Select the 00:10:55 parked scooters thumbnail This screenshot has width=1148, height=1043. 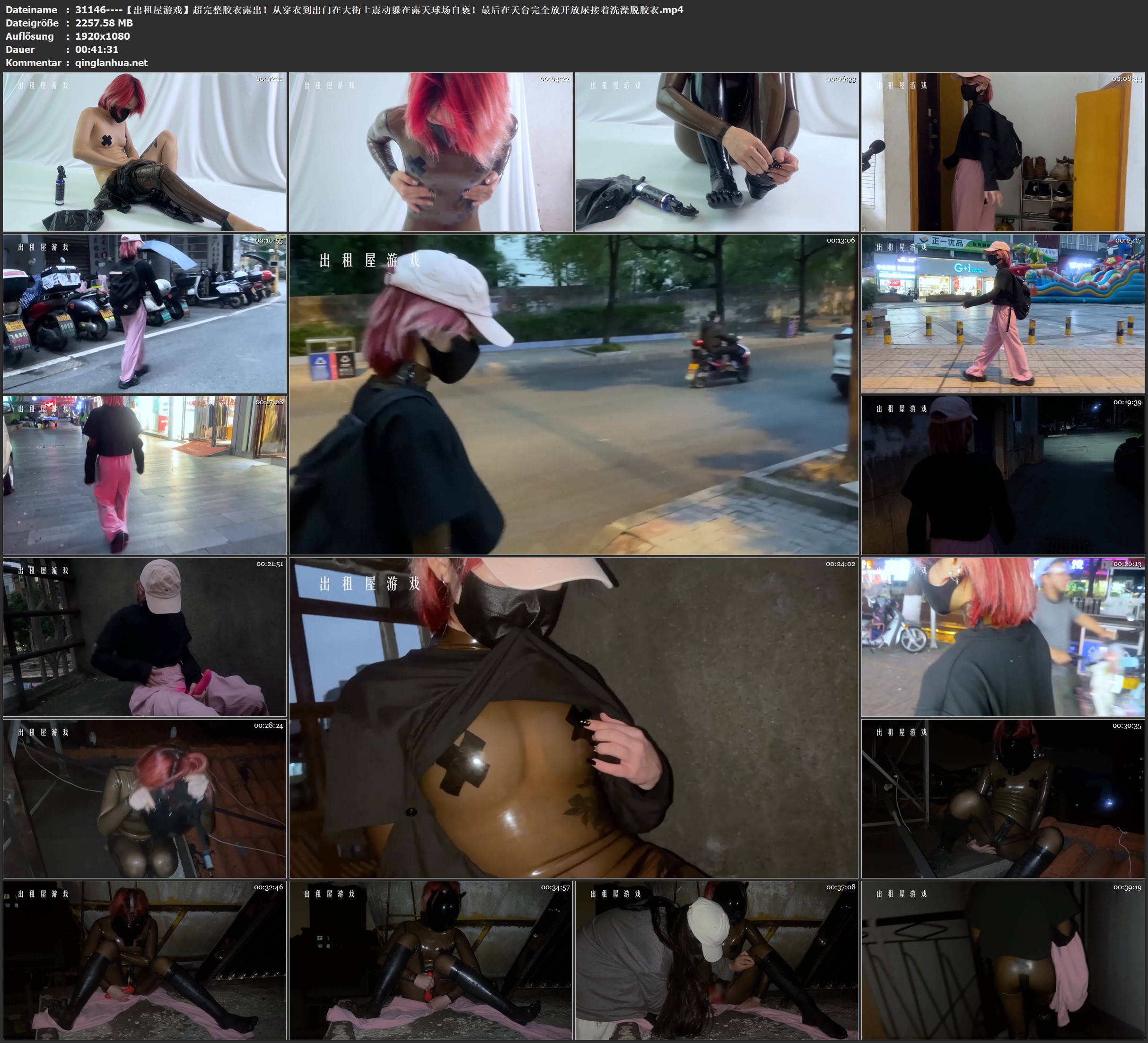pos(145,313)
